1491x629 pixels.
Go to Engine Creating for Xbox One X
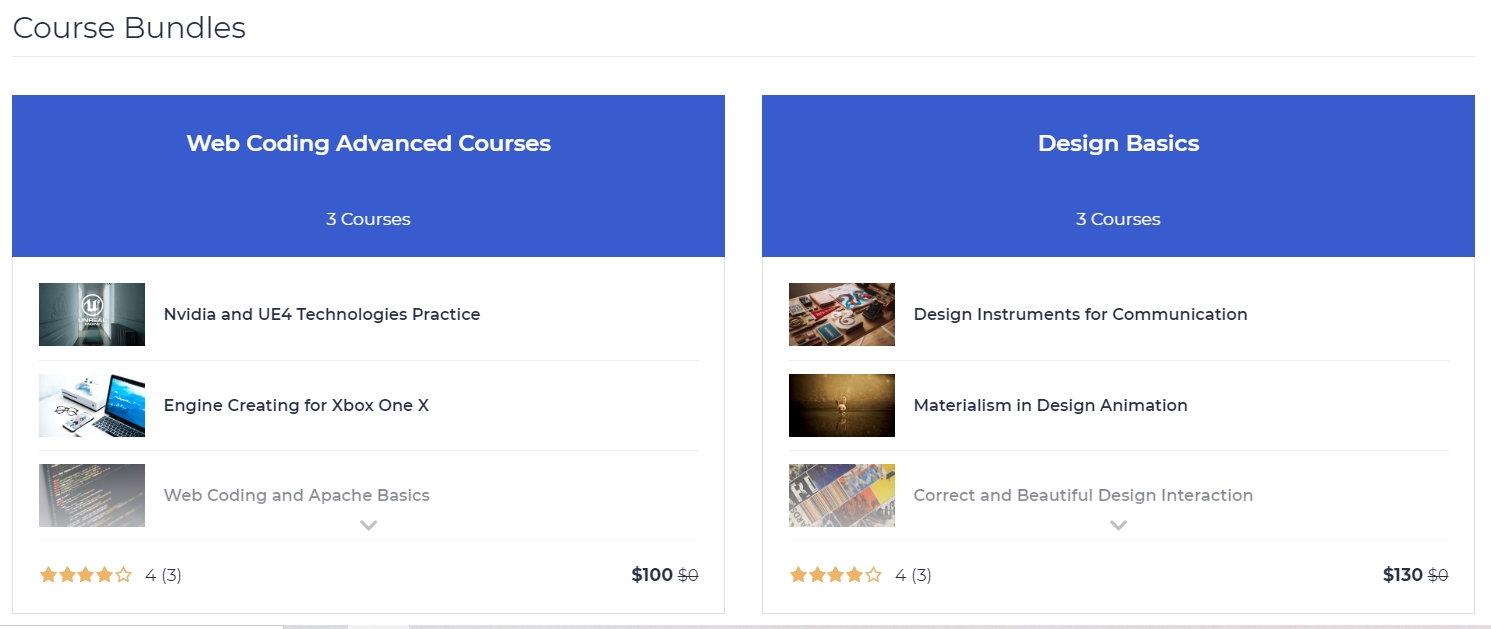296,405
